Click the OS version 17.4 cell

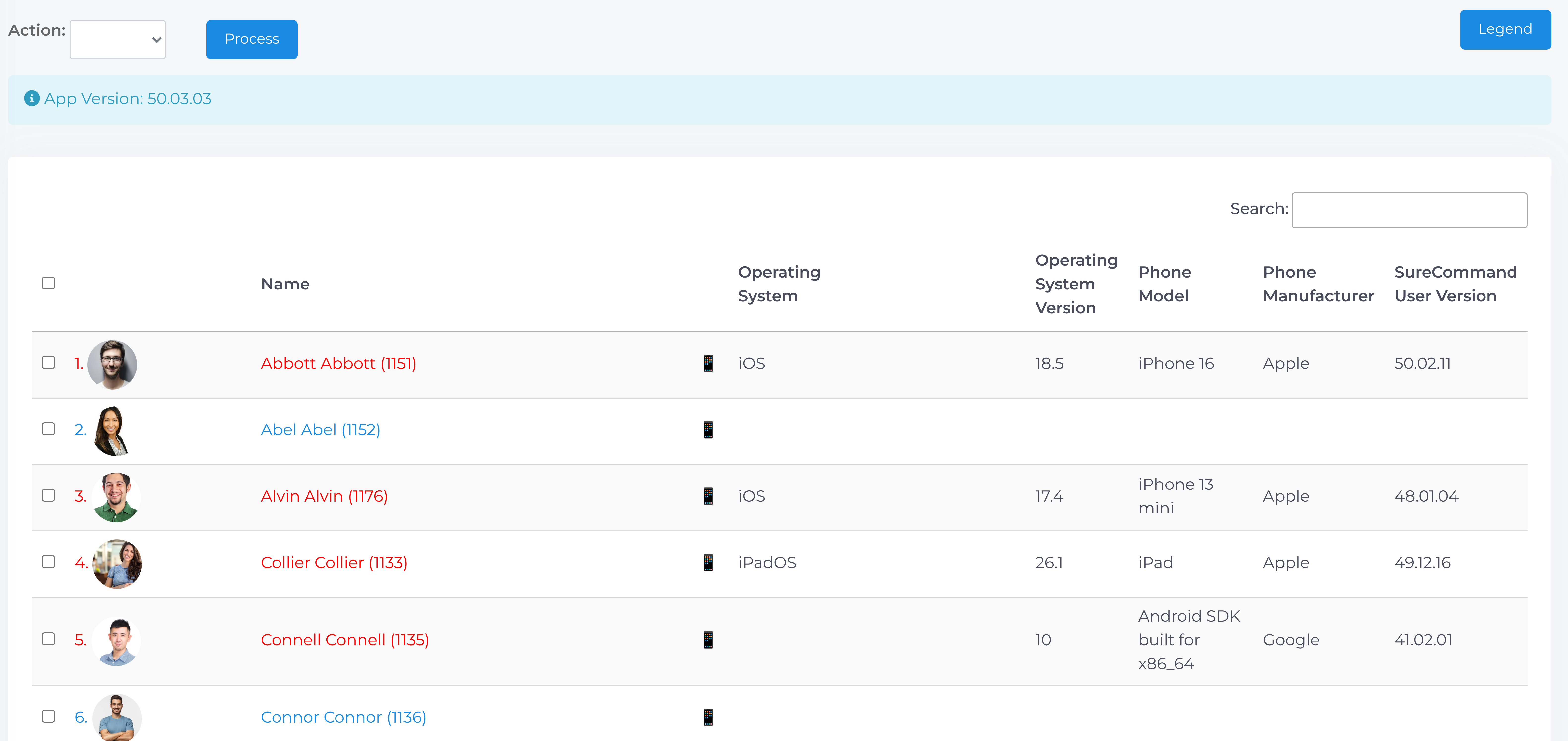click(x=1049, y=496)
